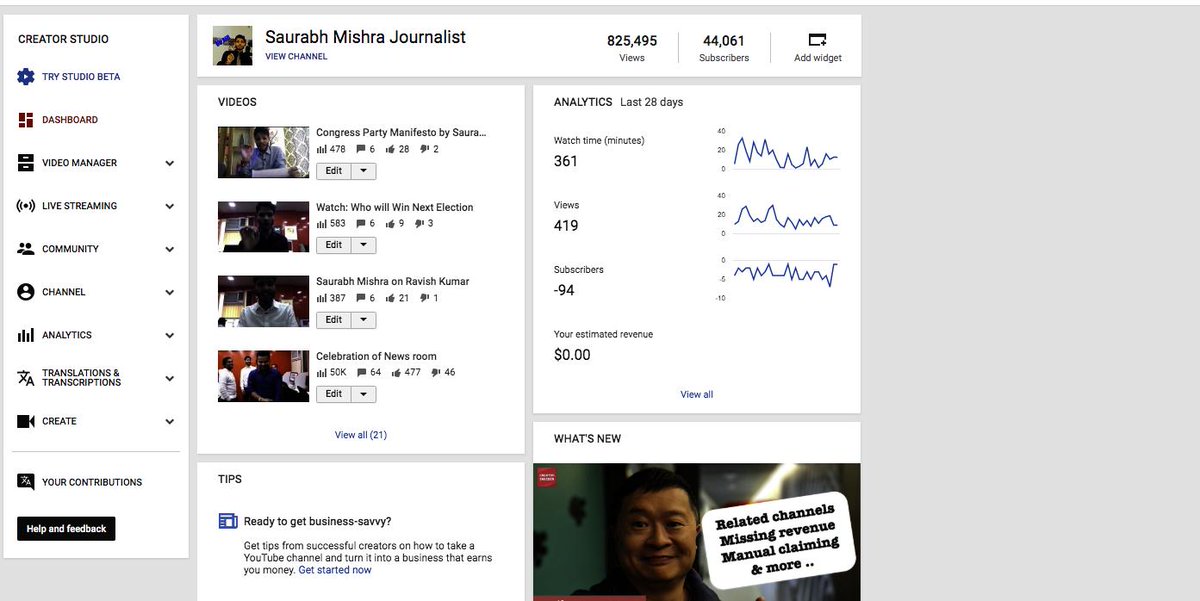Click the Community people icon
Screen dimensions: 1200x601
pos(26,249)
